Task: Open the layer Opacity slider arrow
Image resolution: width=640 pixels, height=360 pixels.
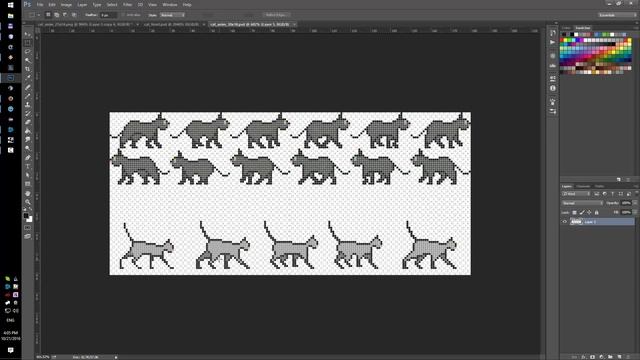Action: point(634,203)
